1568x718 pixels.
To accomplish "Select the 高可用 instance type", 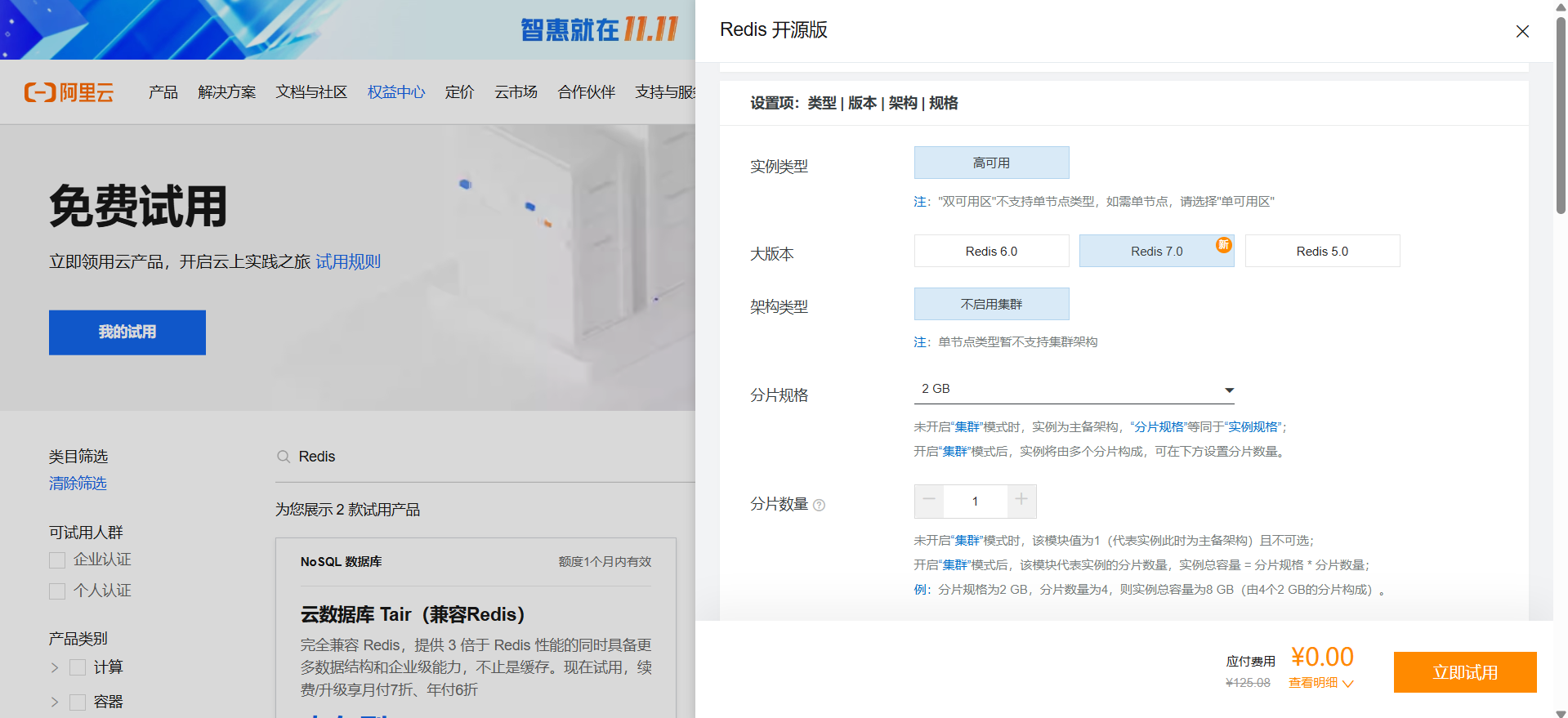I will [991, 163].
